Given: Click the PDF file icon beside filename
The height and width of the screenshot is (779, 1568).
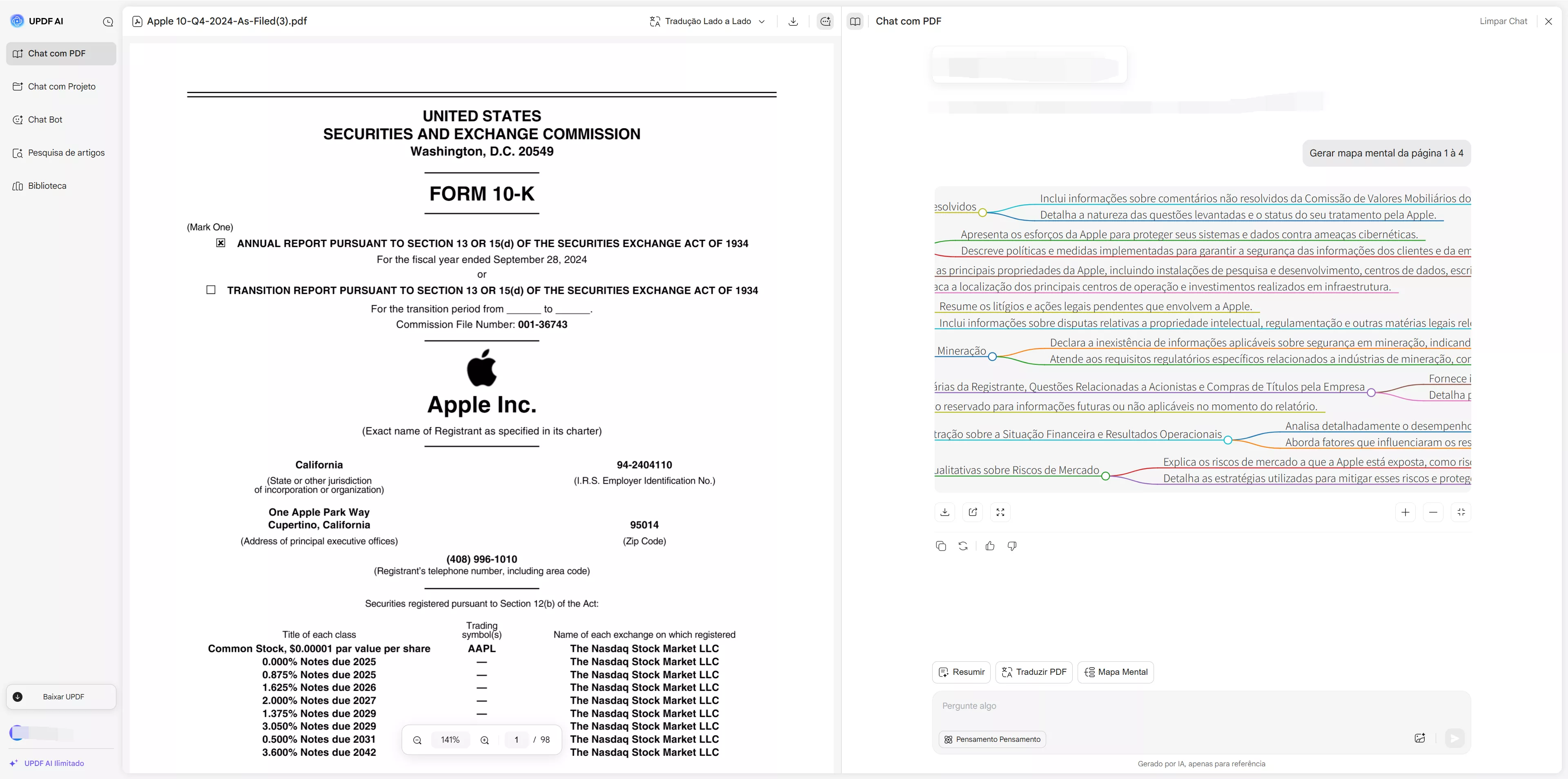Looking at the screenshot, I should click(138, 21).
